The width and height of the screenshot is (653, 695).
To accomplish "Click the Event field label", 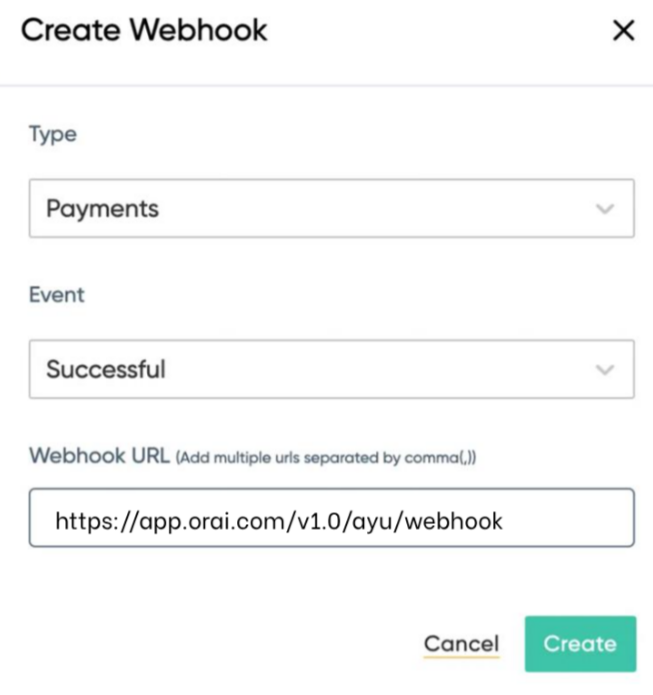I will coord(57,295).
